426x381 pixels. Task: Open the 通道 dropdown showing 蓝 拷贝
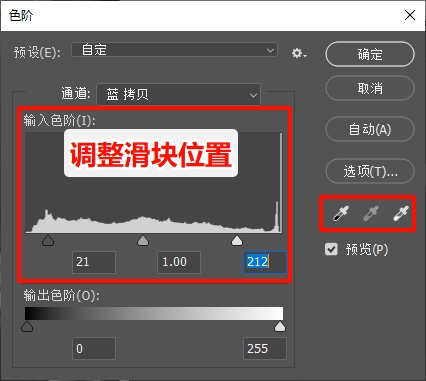[178, 94]
